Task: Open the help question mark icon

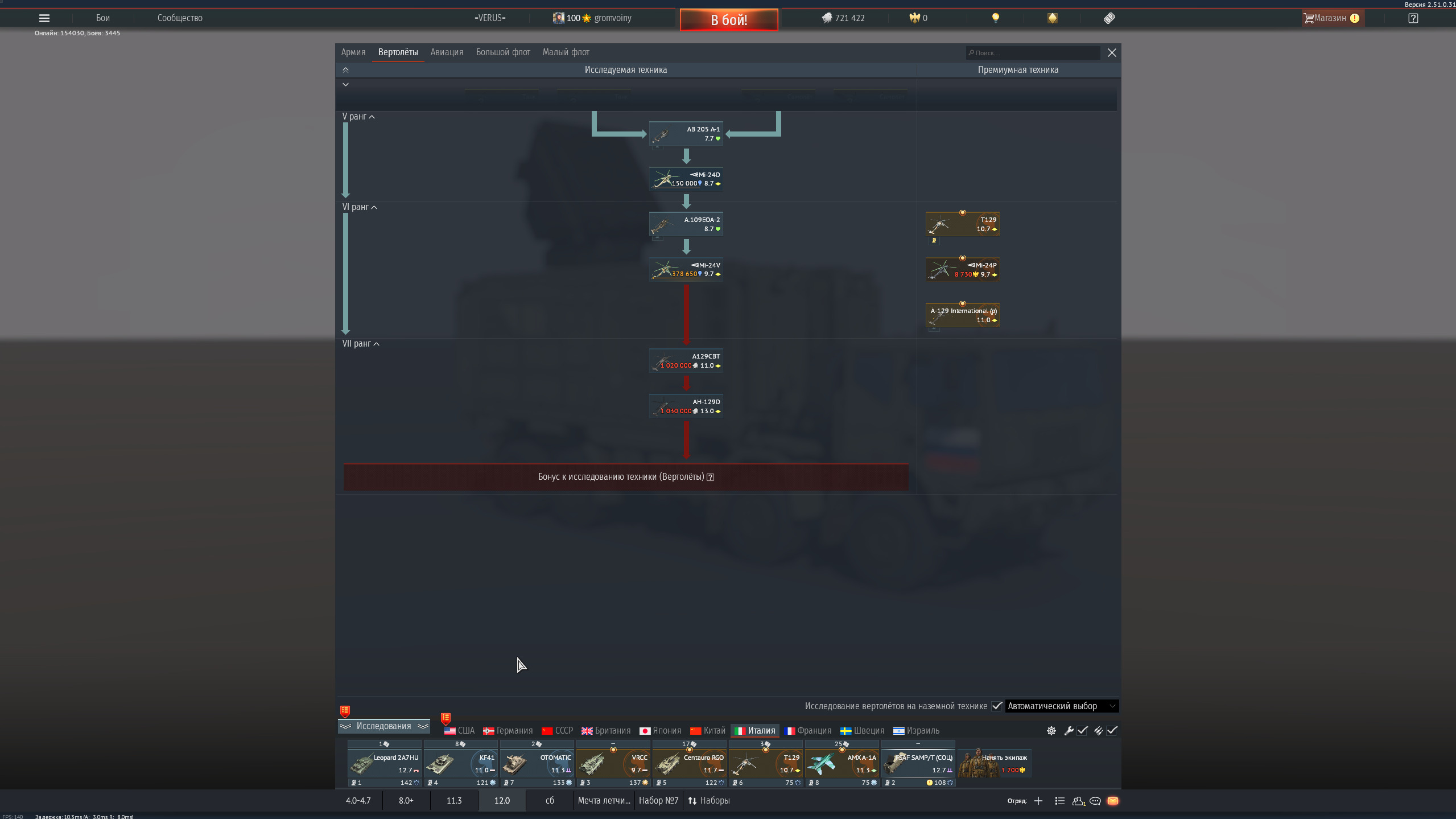Action: pos(1413,18)
